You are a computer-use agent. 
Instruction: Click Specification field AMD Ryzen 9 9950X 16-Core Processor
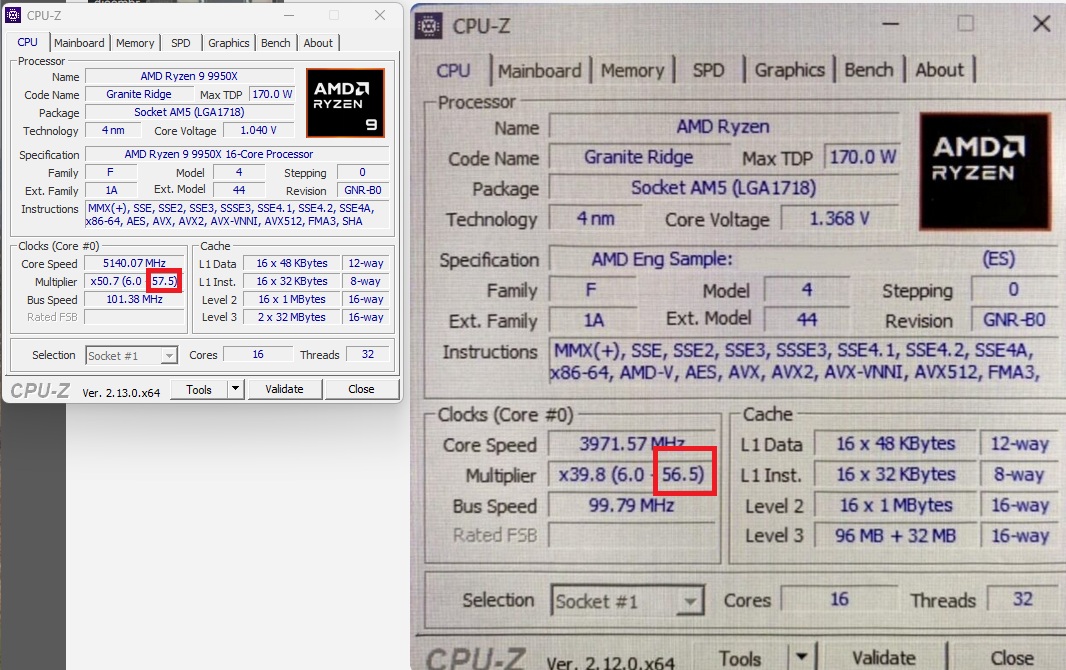click(x=237, y=154)
